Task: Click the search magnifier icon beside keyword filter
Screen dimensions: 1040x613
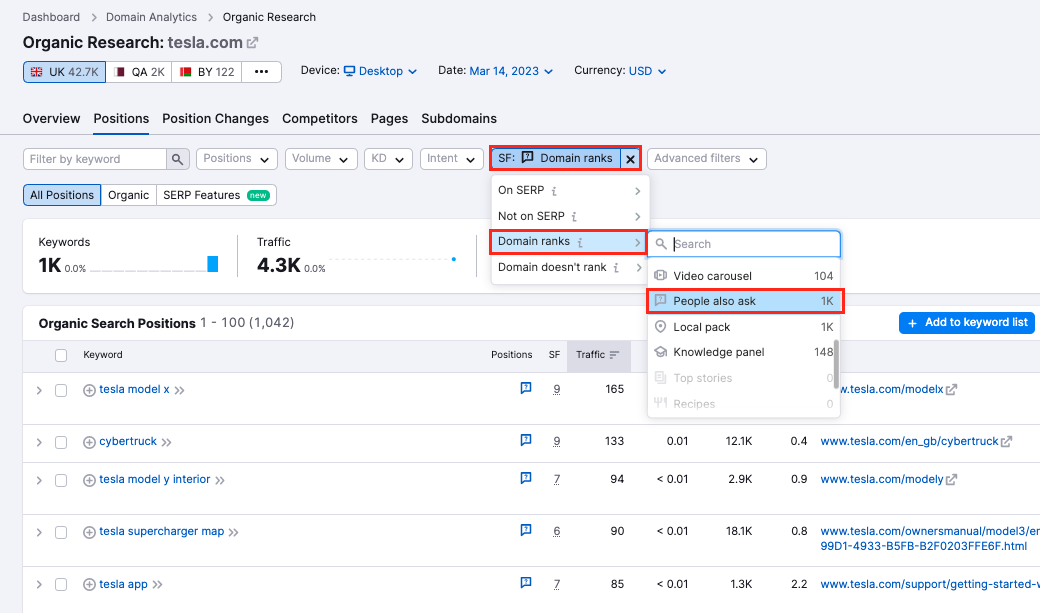Action: [178, 159]
